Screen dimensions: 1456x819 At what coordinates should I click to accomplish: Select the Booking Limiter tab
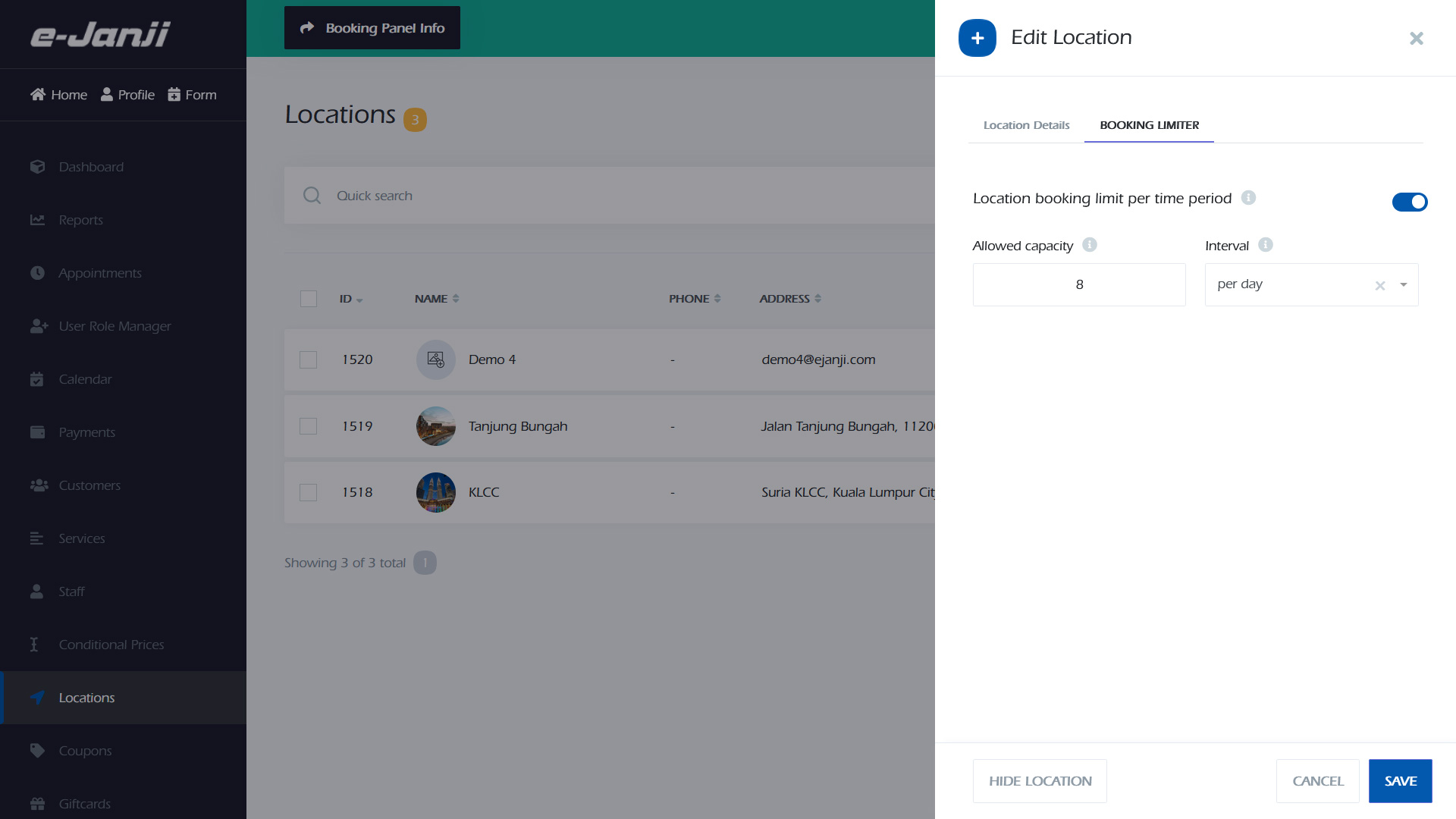[x=1149, y=125]
